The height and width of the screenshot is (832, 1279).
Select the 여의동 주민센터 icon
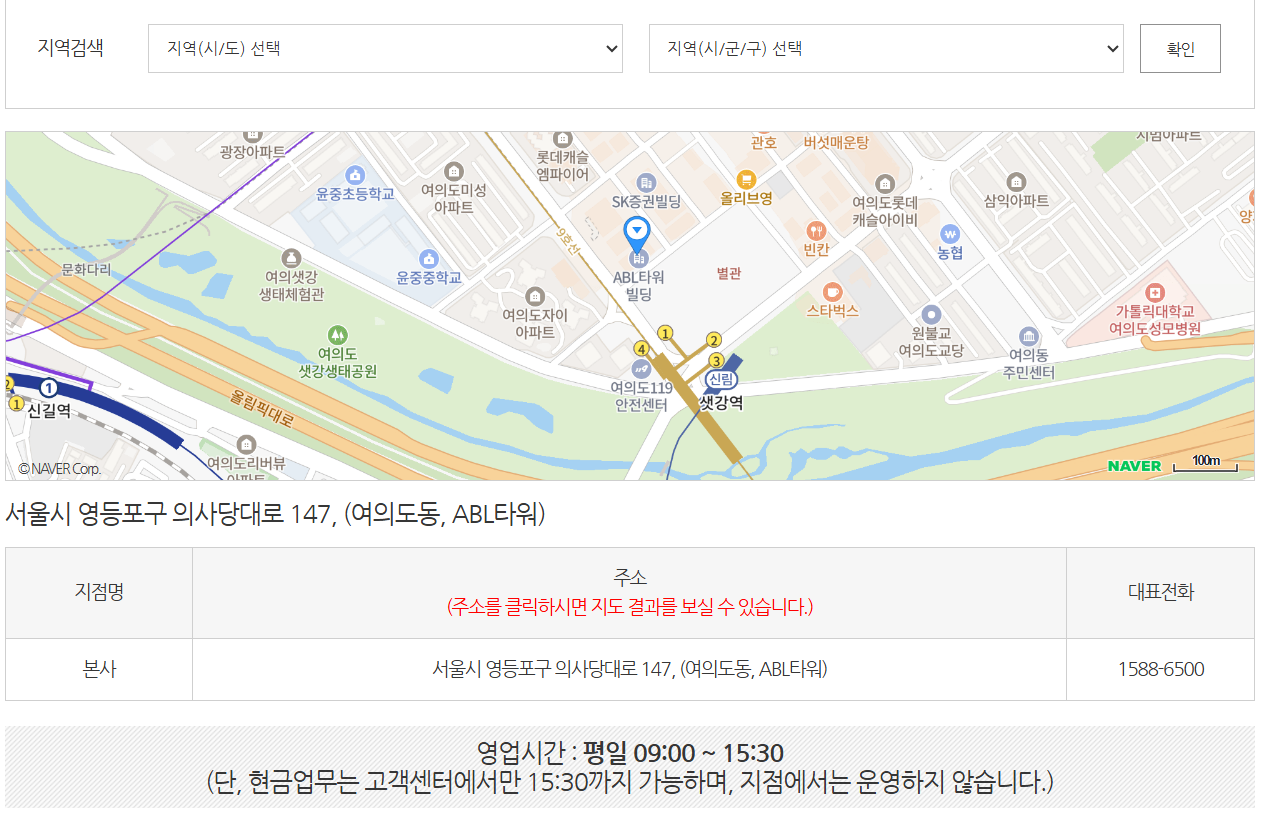(x=1029, y=336)
